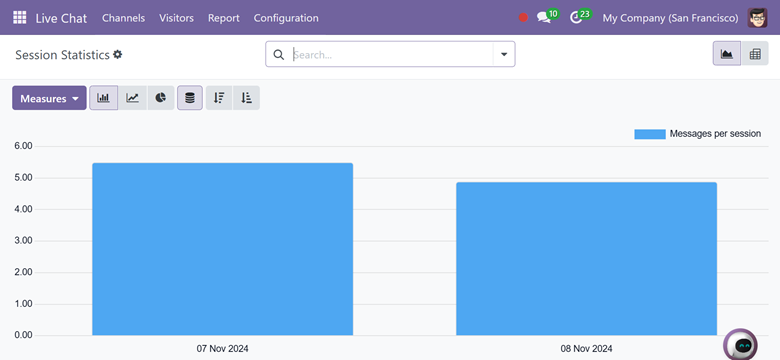
Task: Sort chart in ascending order
Action: (246, 98)
